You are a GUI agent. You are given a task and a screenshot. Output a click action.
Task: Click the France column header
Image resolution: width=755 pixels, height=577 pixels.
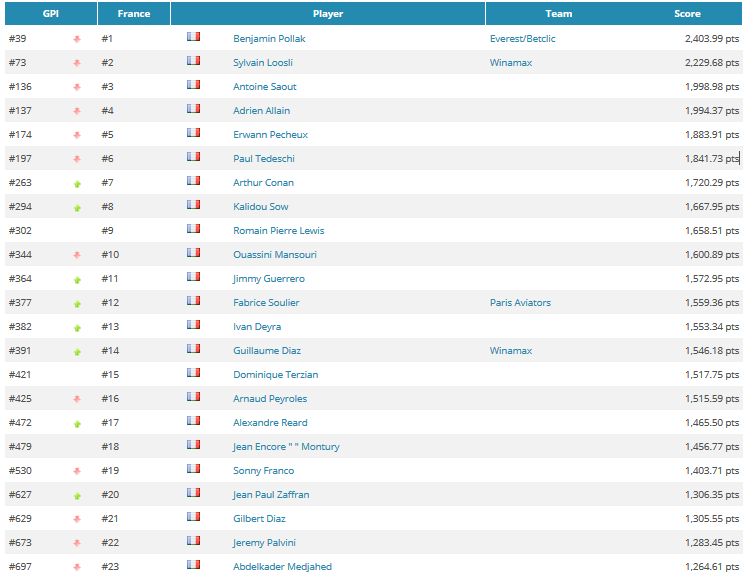click(134, 13)
